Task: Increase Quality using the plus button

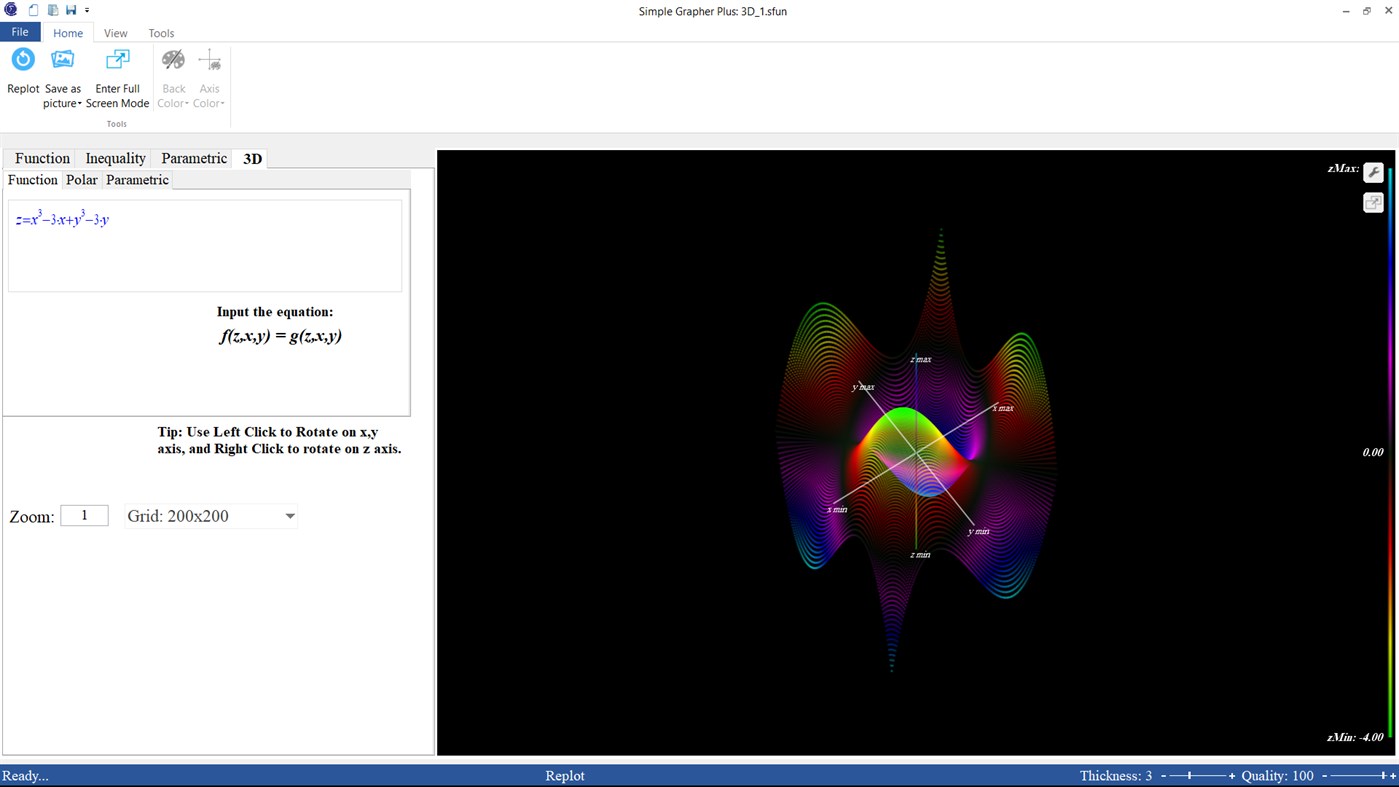Action: tap(1394, 775)
